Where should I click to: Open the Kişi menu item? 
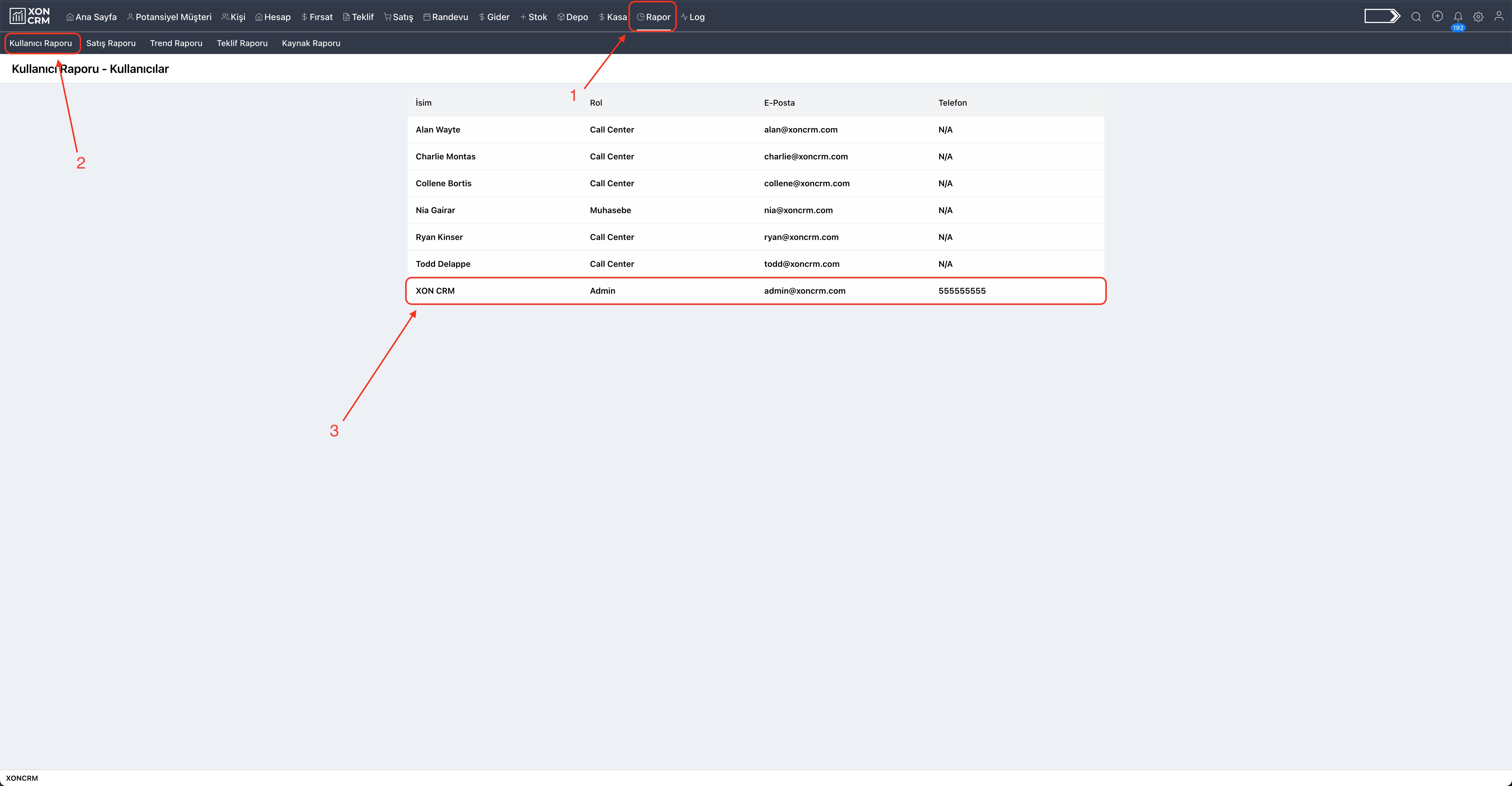(233, 17)
